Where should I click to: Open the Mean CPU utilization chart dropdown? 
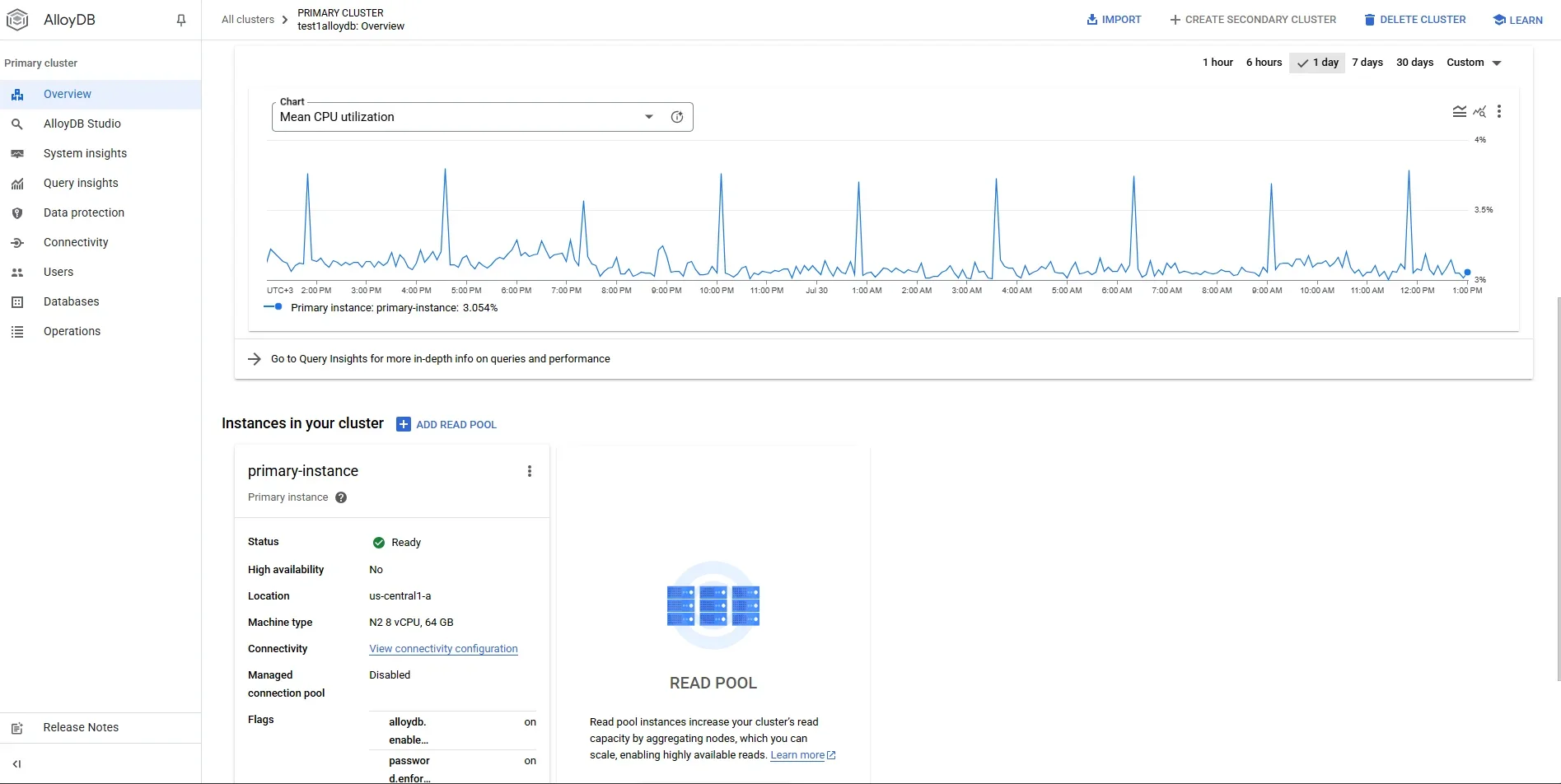pyautogui.click(x=648, y=116)
